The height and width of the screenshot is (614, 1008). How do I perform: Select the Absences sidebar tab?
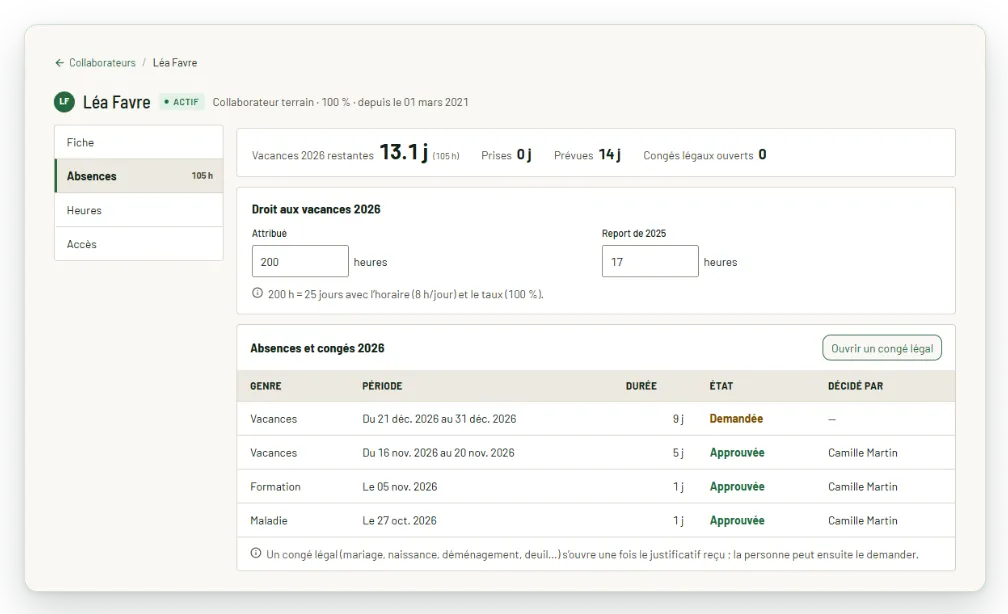[139, 176]
